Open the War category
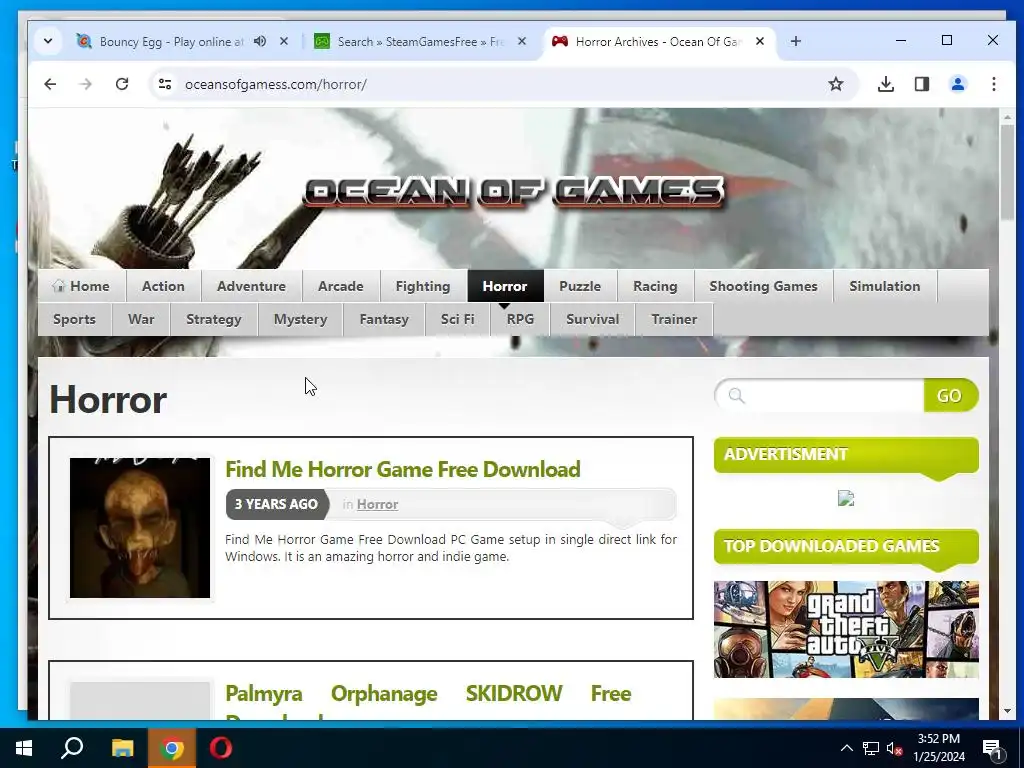The height and width of the screenshot is (768, 1024). [x=141, y=319]
